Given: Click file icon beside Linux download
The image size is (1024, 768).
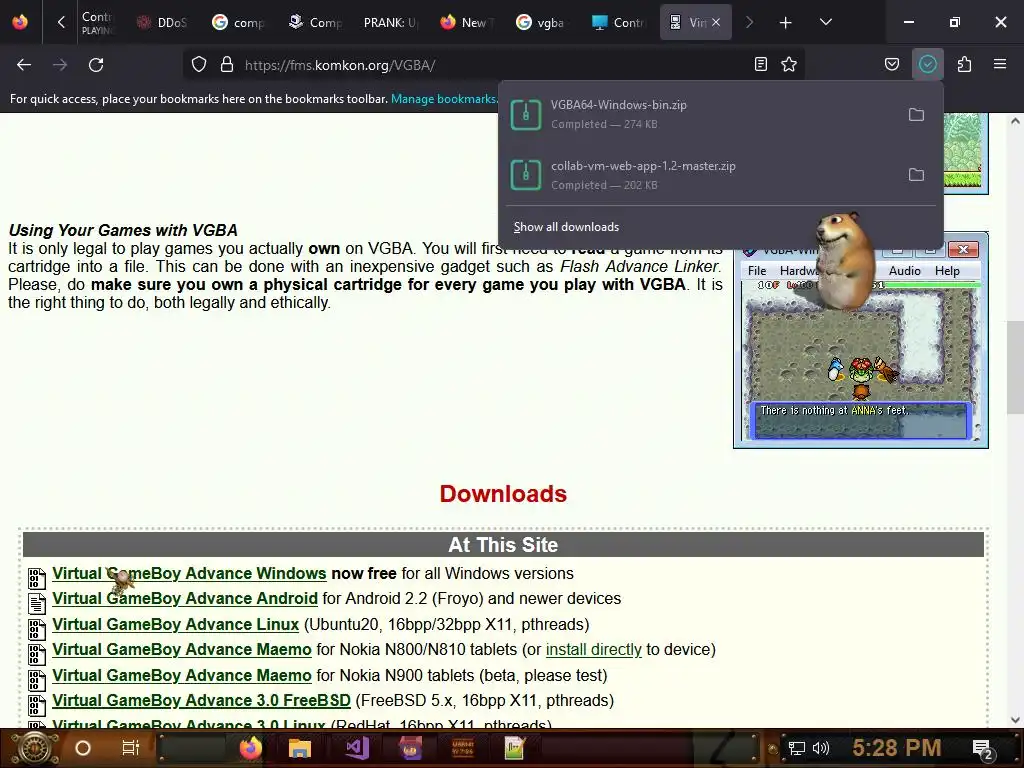Looking at the screenshot, I should [x=37, y=629].
